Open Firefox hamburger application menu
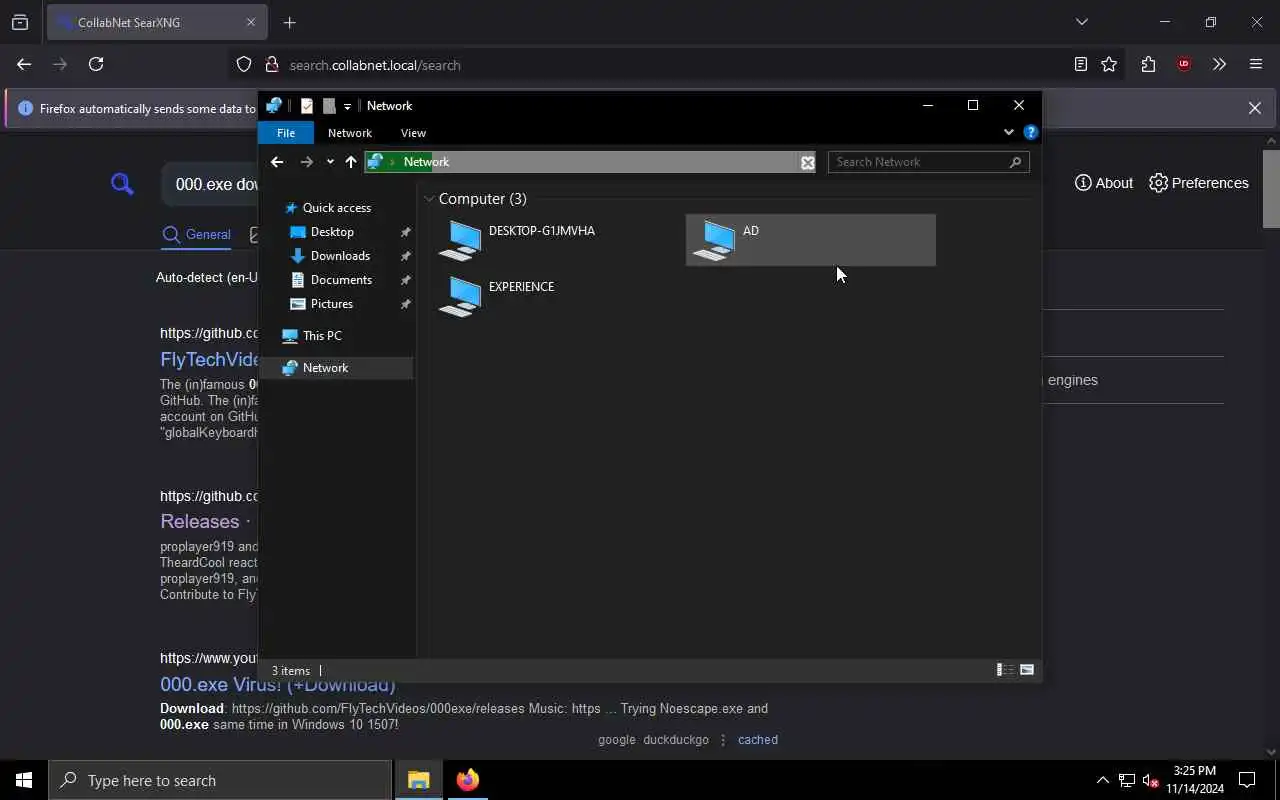 click(x=1256, y=64)
